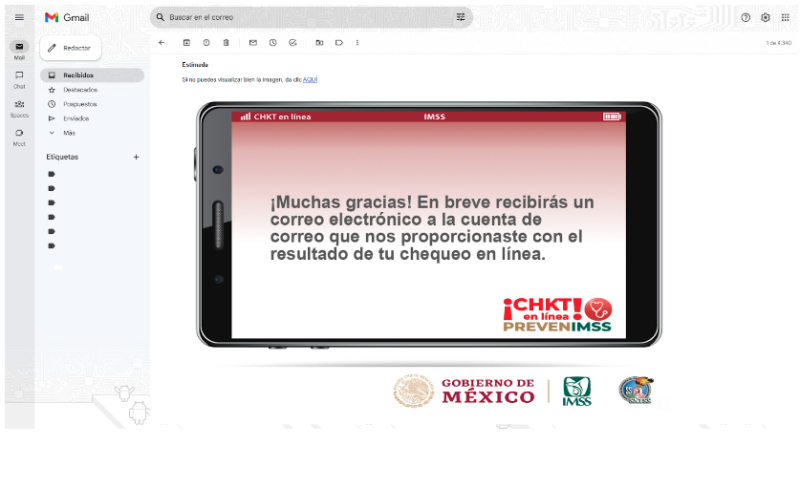Click the search magnifier icon
The width and height of the screenshot is (800, 488).
[x=160, y=17]
